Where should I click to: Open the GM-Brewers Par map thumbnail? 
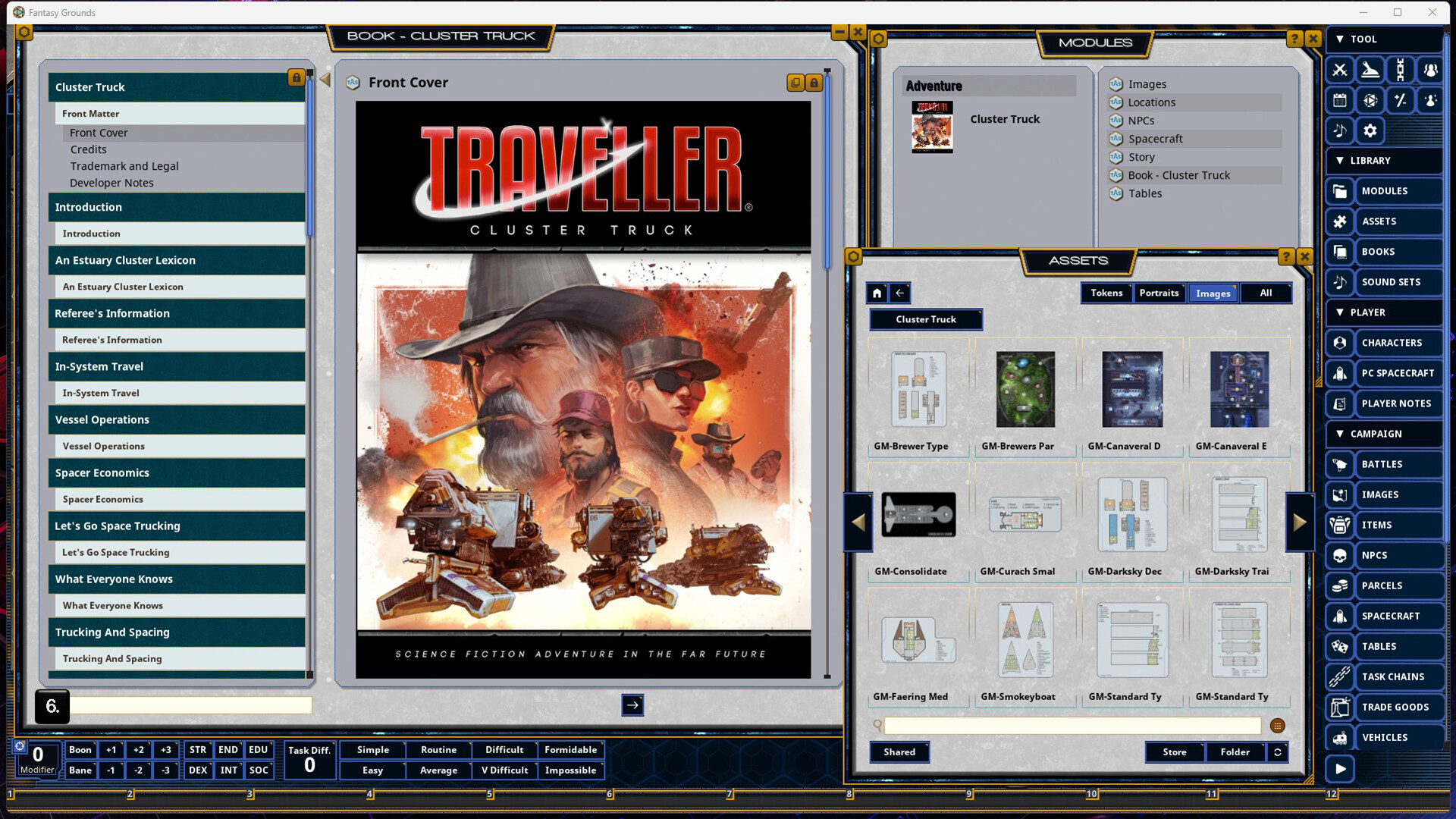[1025, 390]
